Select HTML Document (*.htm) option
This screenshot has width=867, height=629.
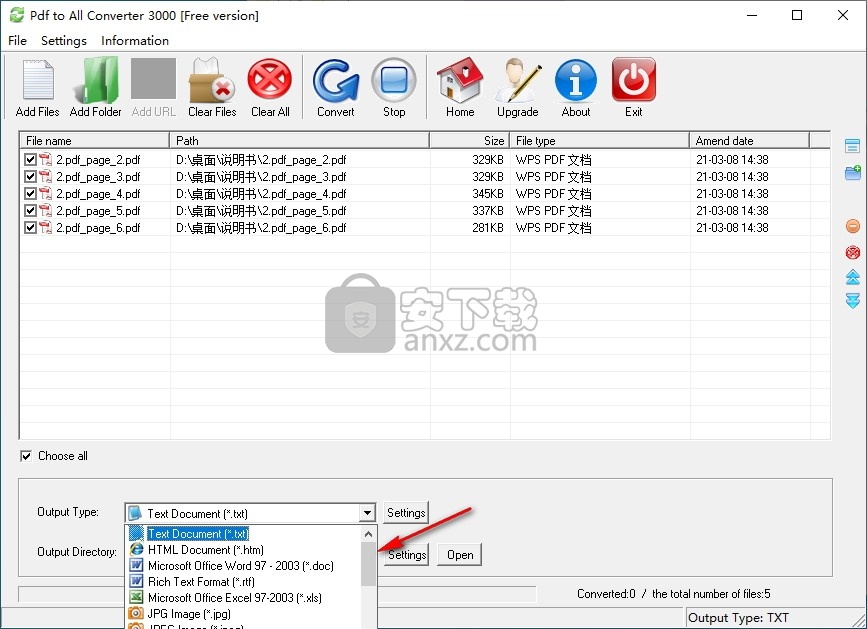click(243, 550)
